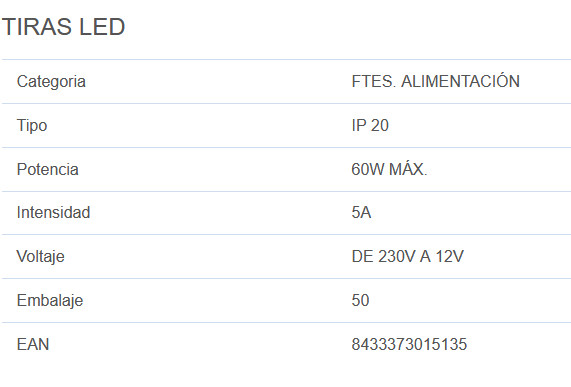Select the Embalaje row label
The image size is (571, 387).
pos(50,301)
